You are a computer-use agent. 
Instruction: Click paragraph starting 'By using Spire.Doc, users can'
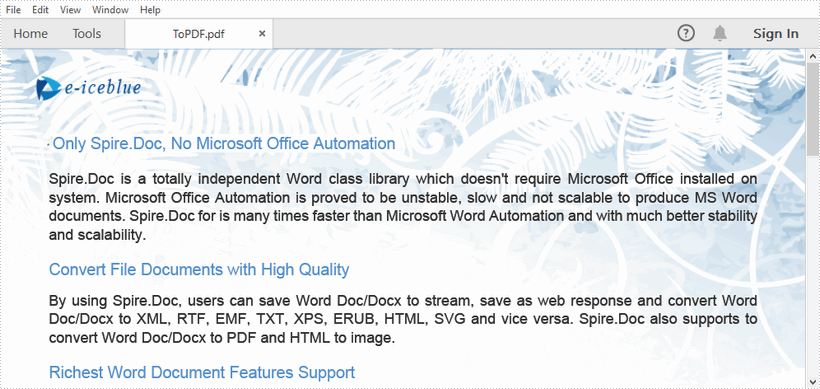pos(403,319)
